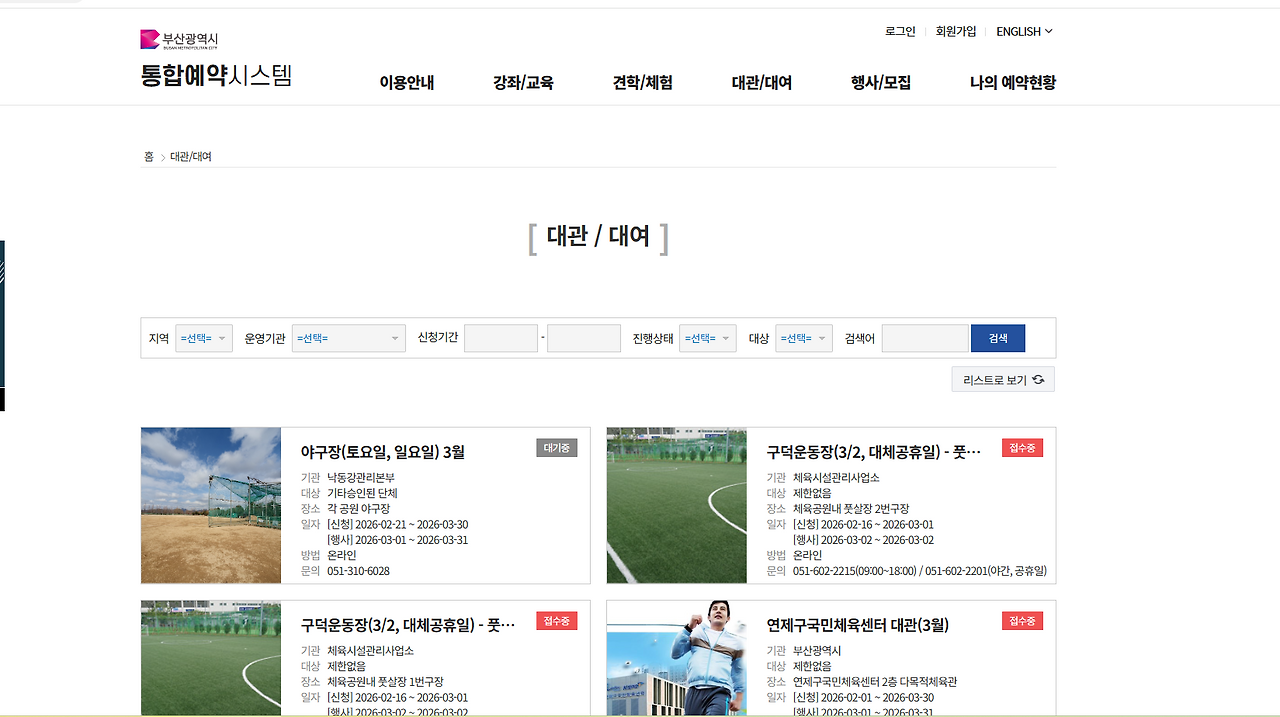This screenshot has height=717, width=1280.
Task: Click the 대관 / 대여 page heading
Action: 599,237
